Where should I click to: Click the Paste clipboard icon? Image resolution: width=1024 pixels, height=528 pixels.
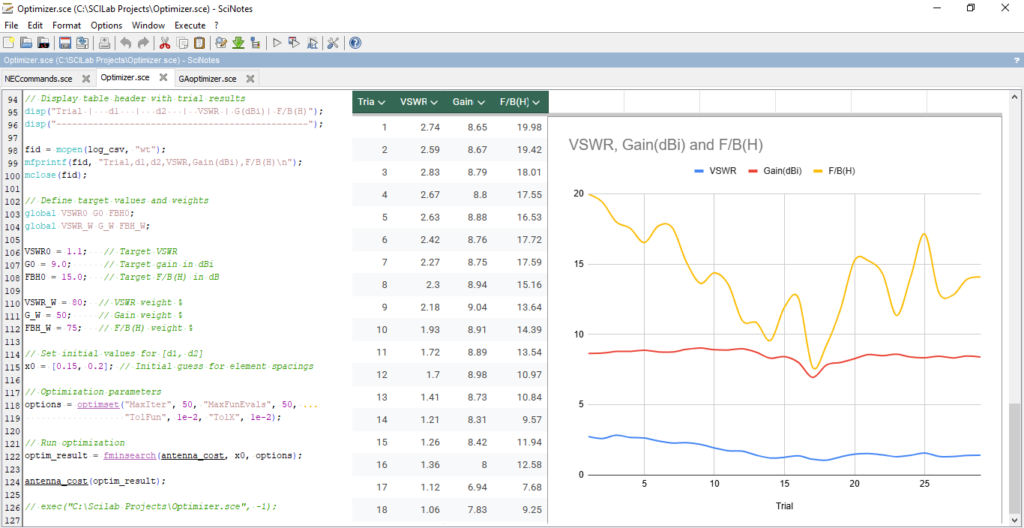click(x=200, y=43)
